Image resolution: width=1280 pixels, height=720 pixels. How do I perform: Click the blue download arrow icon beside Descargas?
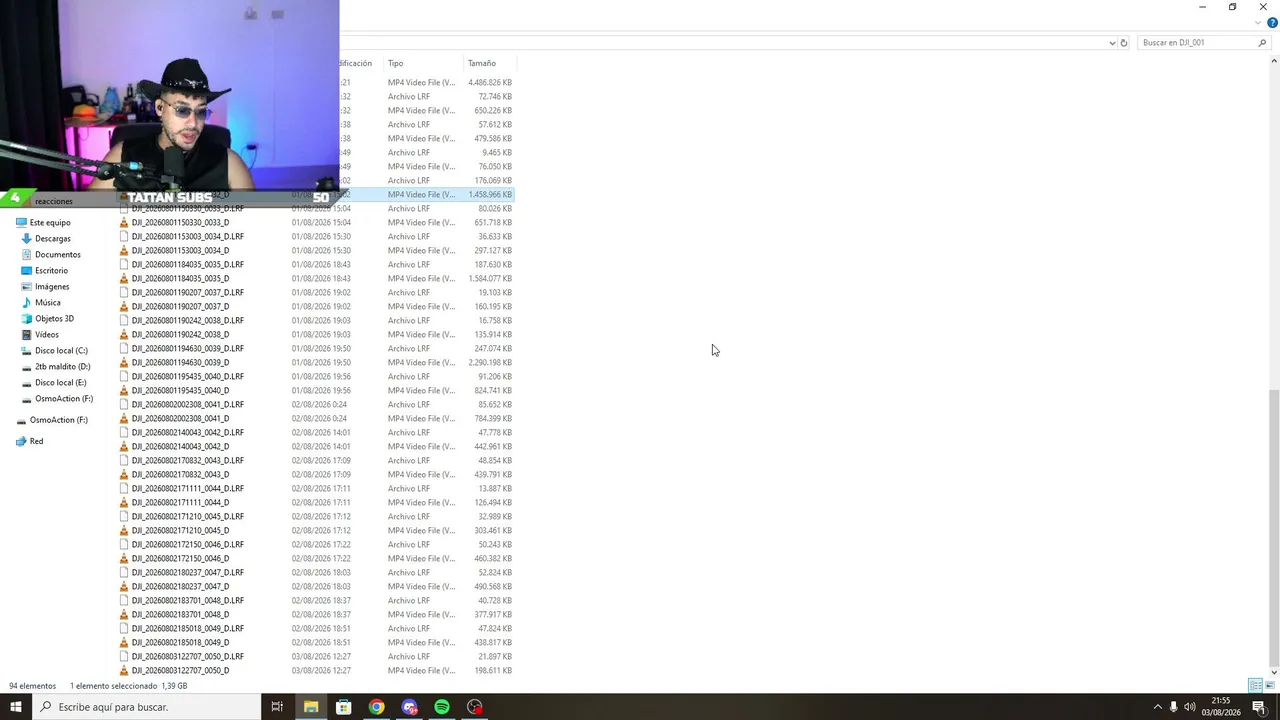pyautogui.click(x=26, y=239)
